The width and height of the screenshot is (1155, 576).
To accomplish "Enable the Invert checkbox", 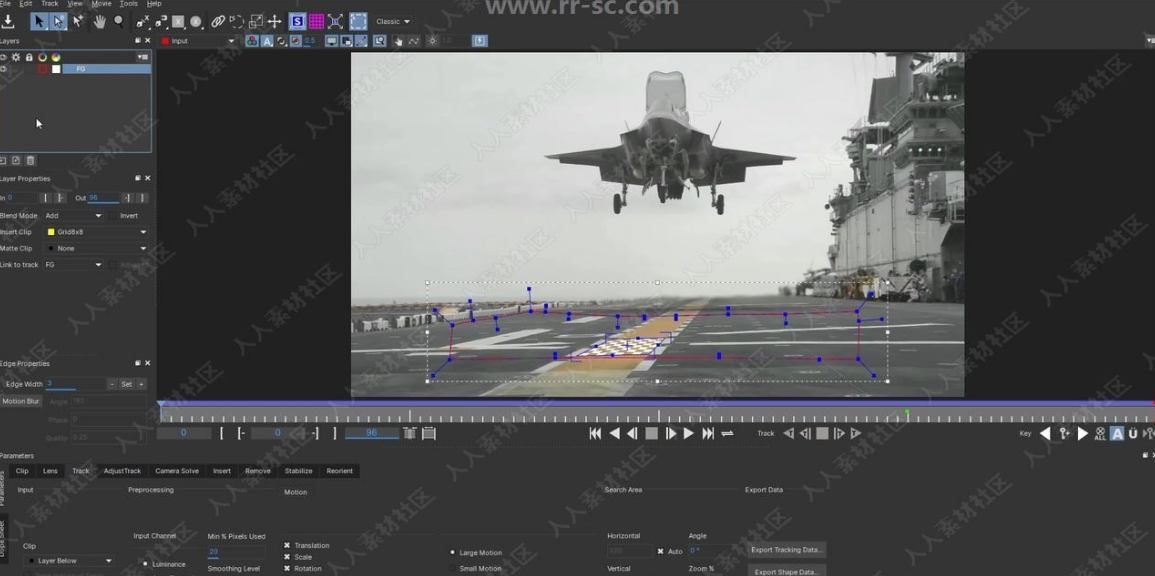I will point(113,216).
